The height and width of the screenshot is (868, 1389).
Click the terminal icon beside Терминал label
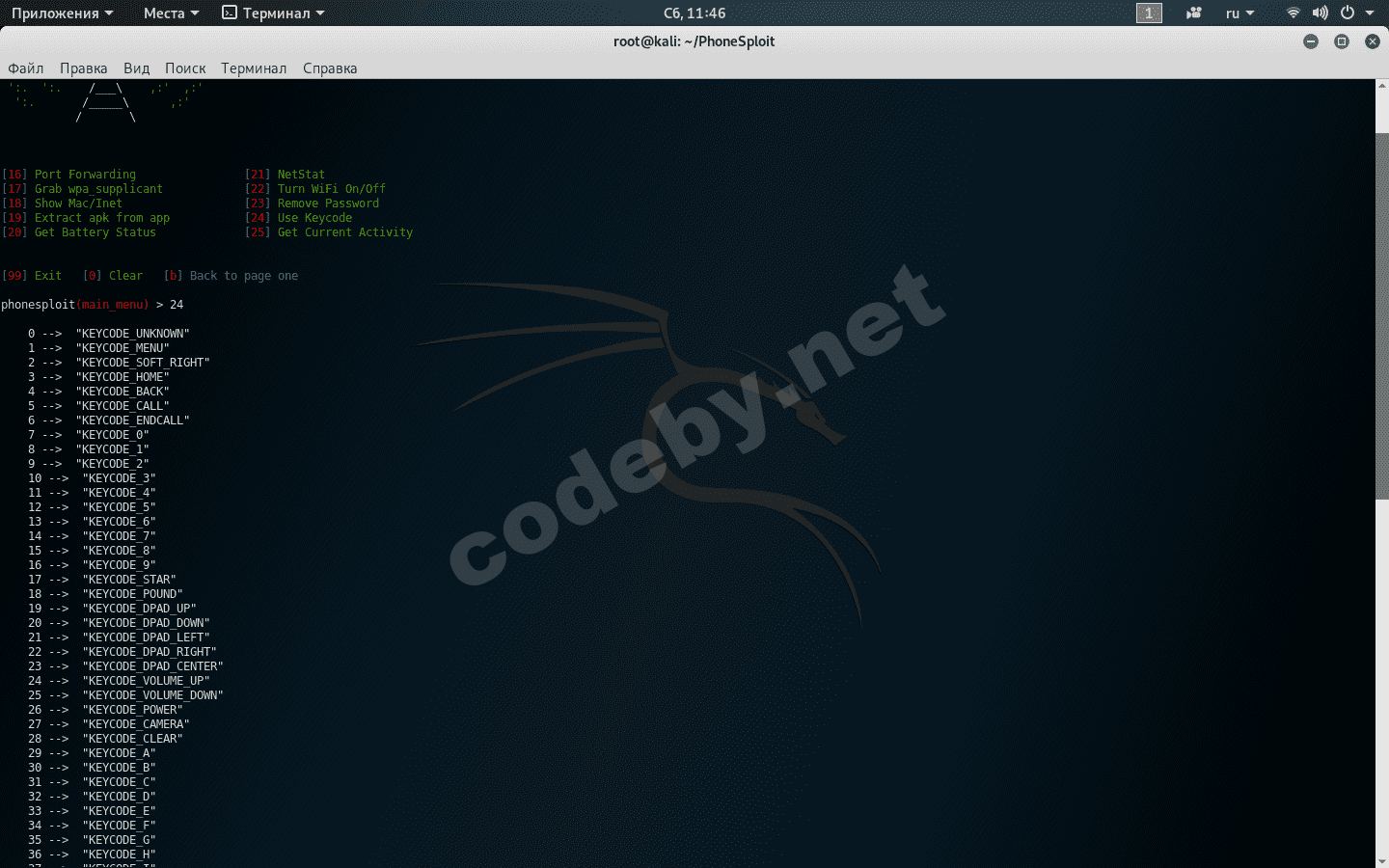230,13
